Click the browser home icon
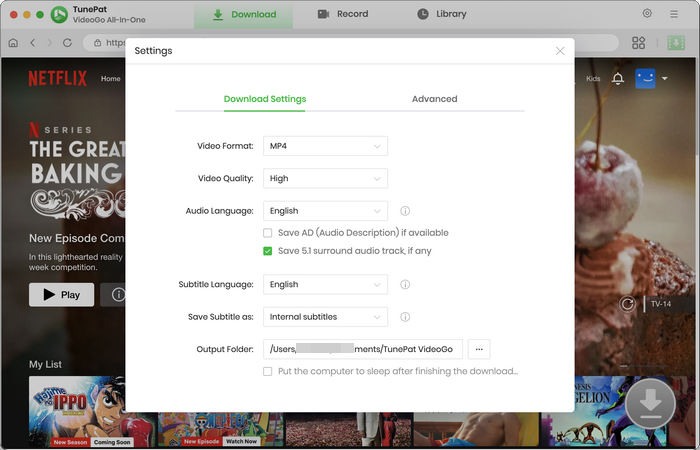 pos(13,43)
